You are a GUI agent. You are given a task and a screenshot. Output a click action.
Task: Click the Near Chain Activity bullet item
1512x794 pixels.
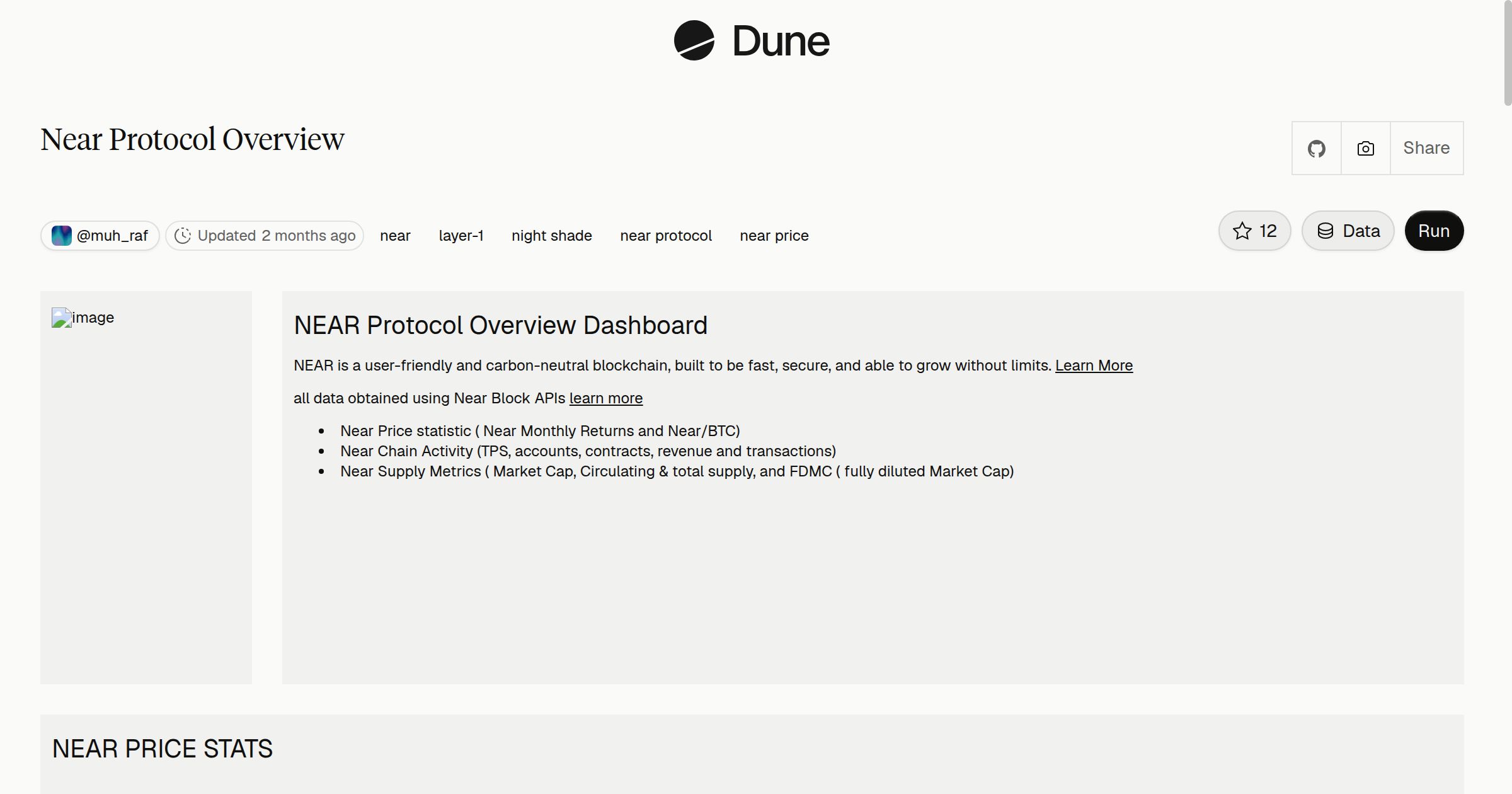coord(588,451)
